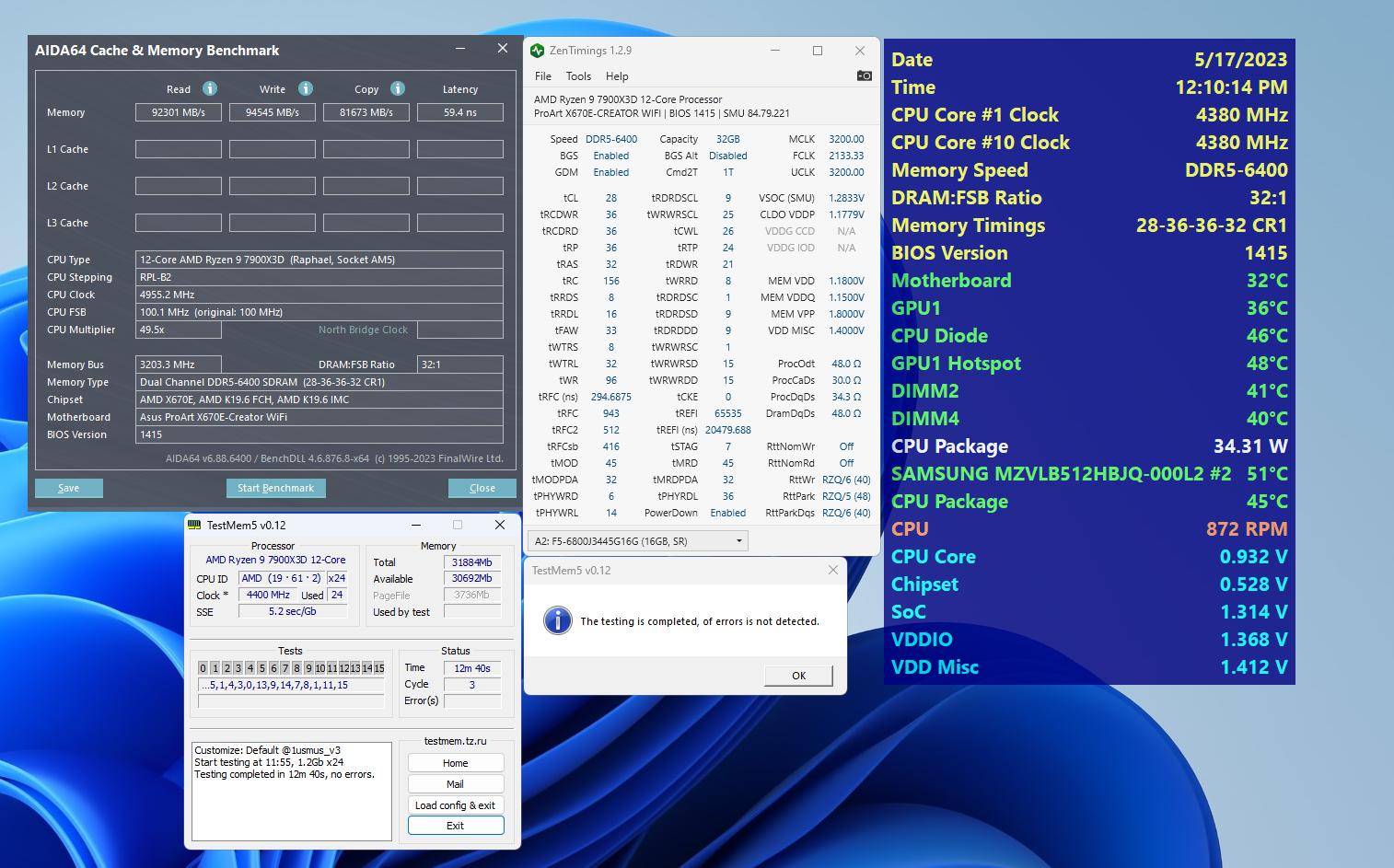The width and height of the screenshot is (1394, 868).
Task: Click the Memory Bus value 3203.3 MHz
Action: coord(179,365)
